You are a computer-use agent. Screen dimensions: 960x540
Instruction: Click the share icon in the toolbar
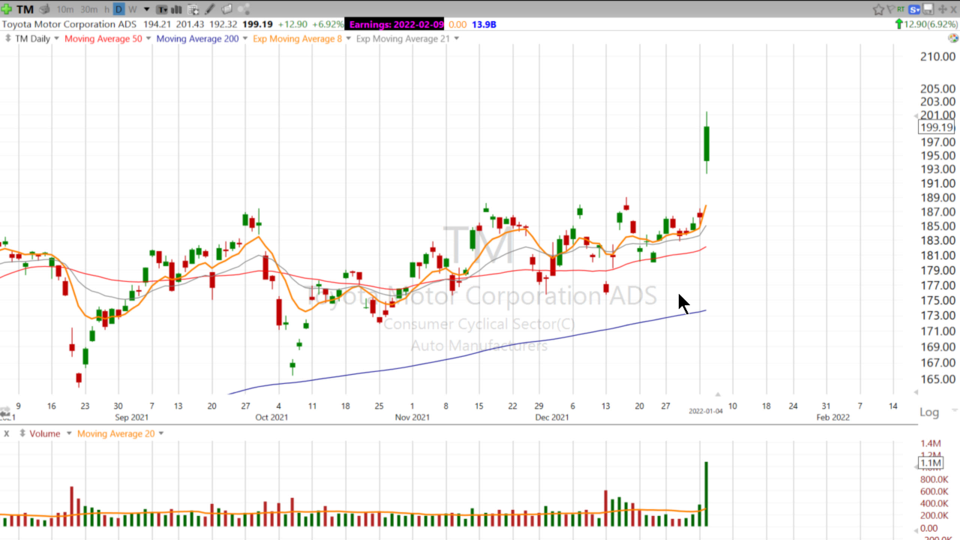pyautogui.click(x=243, y=9)
